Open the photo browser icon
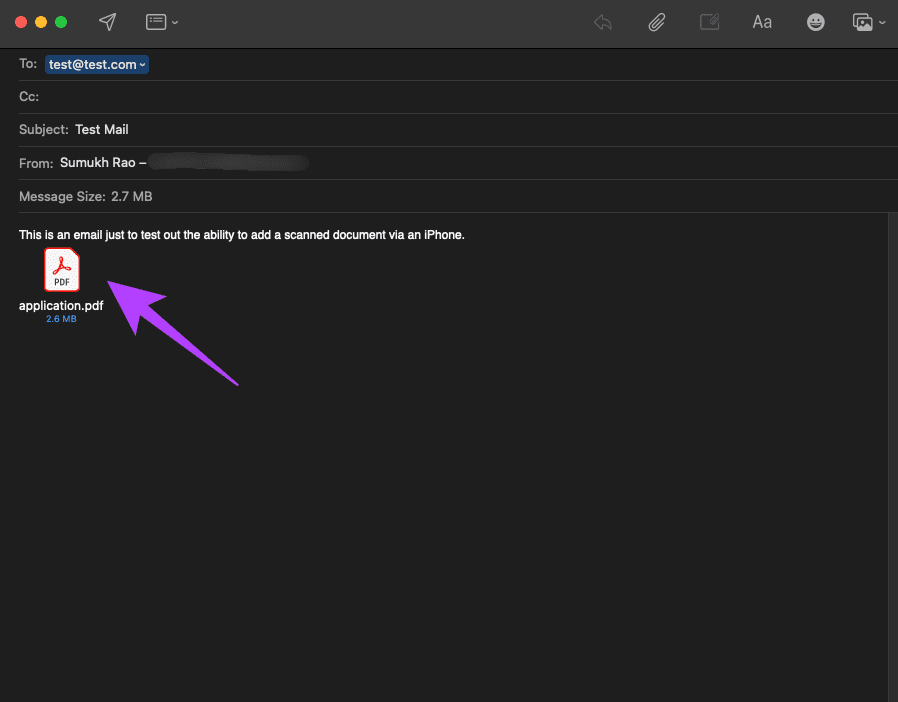Viewport: 898px width, 702px height. tap(862, 22)
